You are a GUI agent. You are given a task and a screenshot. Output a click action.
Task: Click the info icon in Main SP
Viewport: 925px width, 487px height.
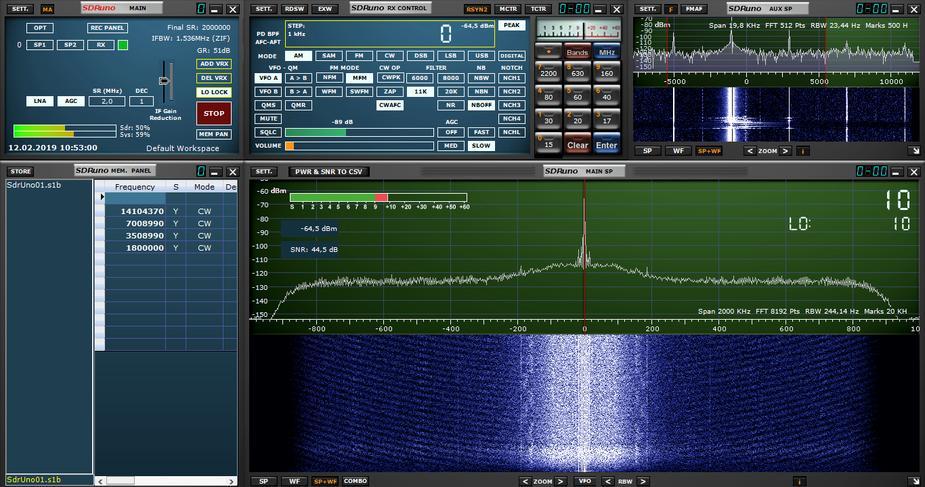coord(799,481)
